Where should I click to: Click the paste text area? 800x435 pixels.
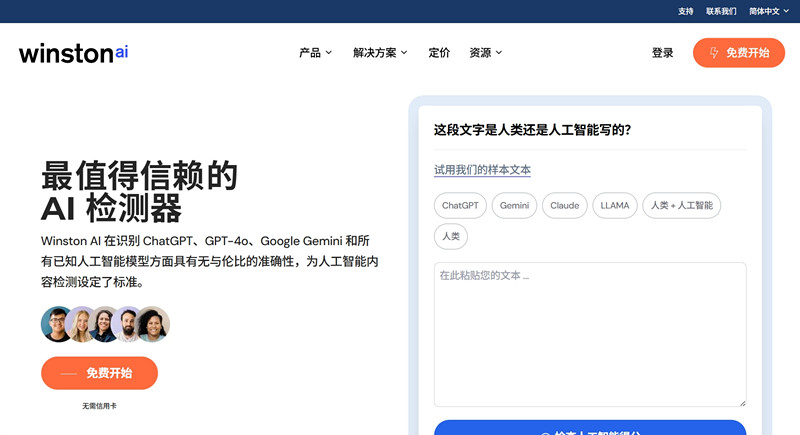coord(590,335)
